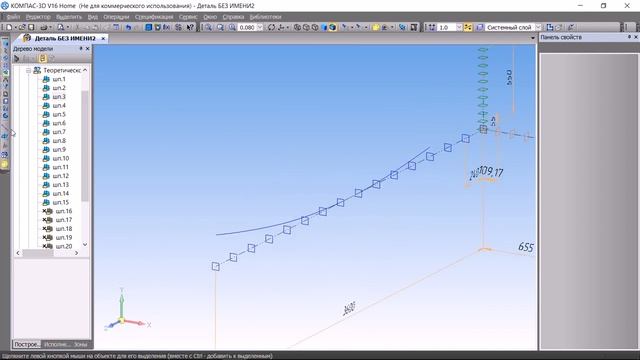Image resolution: width=640 pixels, height=360 pixels.
Task: Select шп.10 in the model tree
Action: click(60, 158)
